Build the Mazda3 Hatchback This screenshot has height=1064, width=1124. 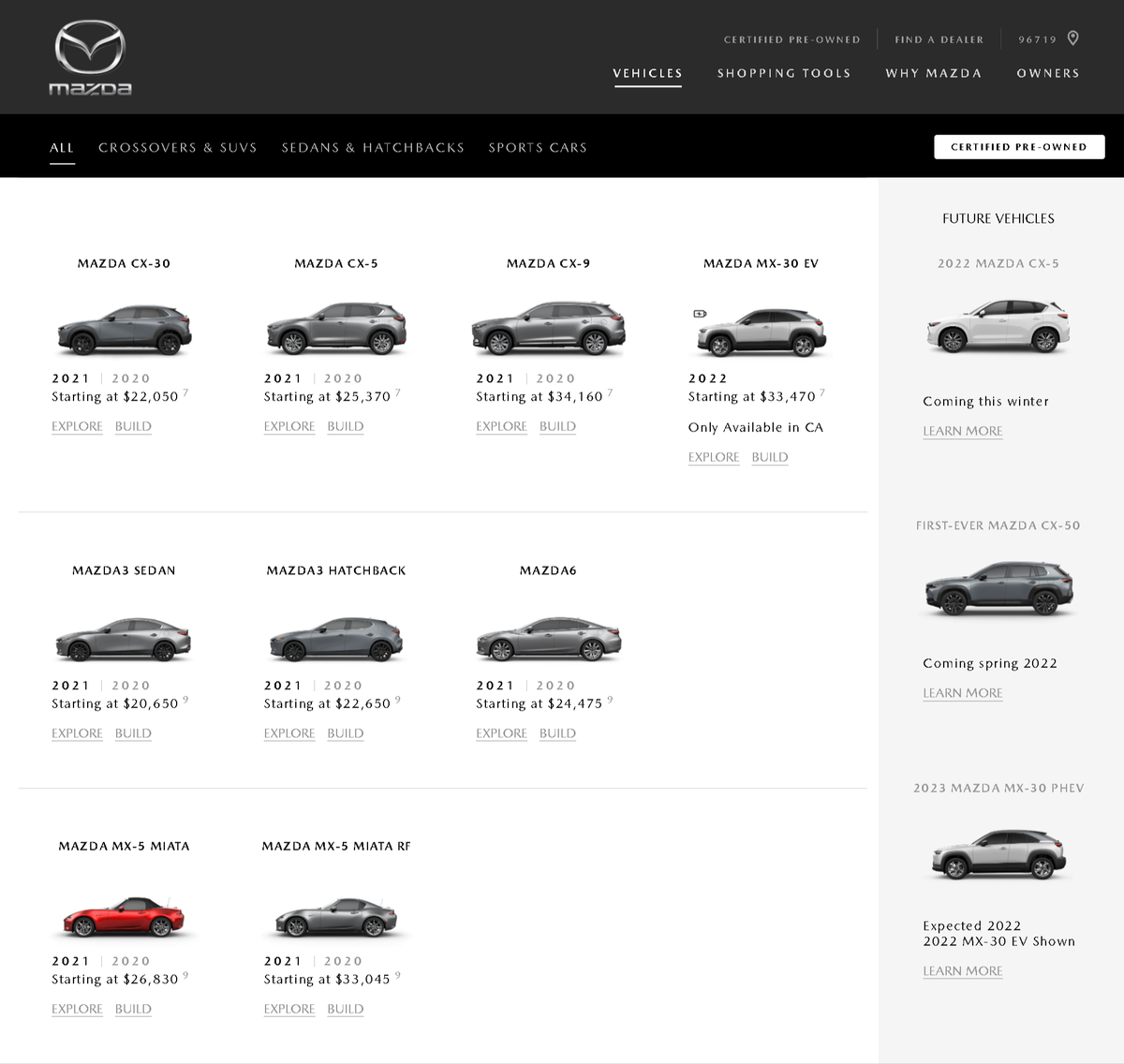(346, 733)
